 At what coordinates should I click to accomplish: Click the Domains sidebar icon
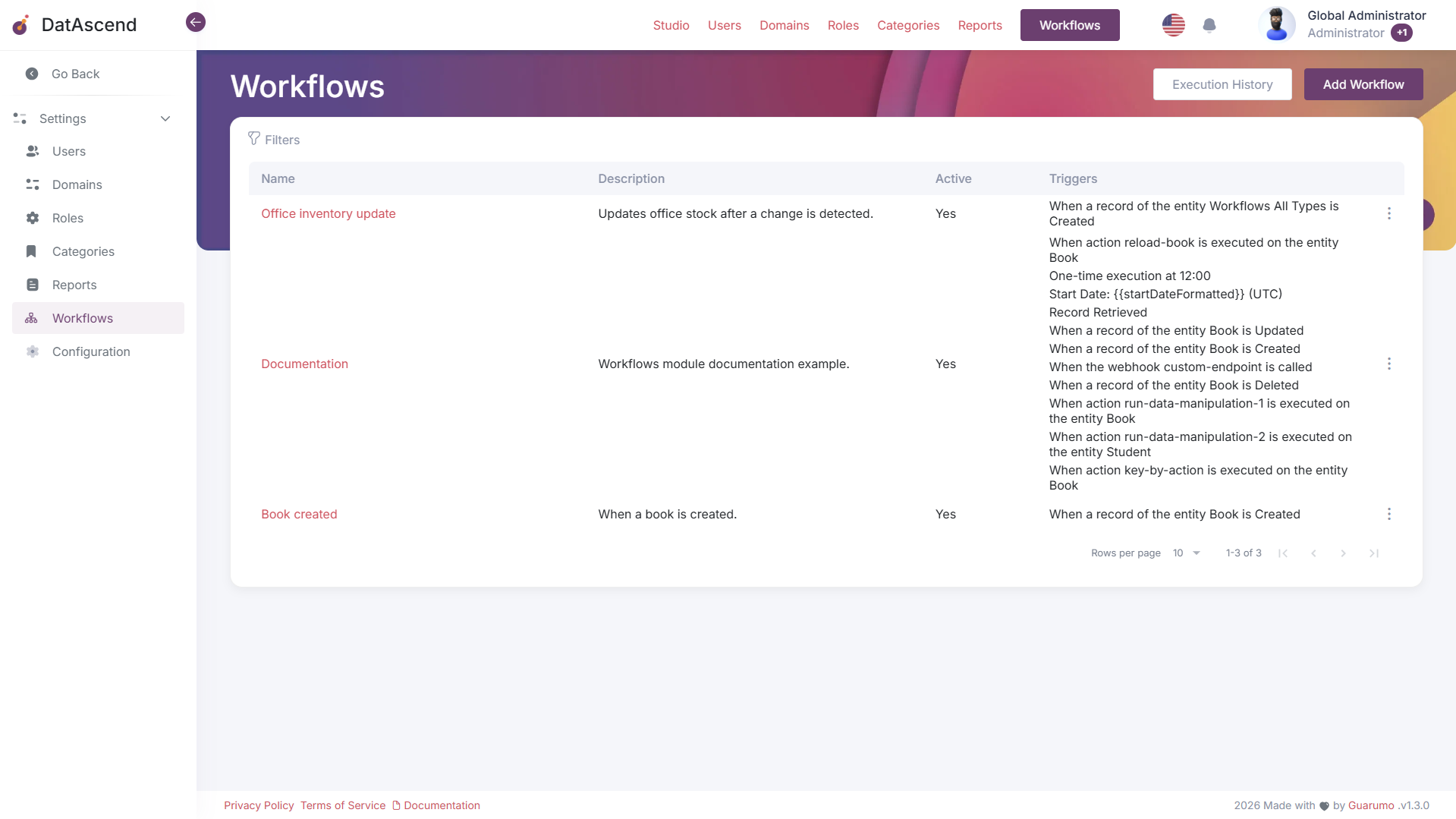[33, 184]
